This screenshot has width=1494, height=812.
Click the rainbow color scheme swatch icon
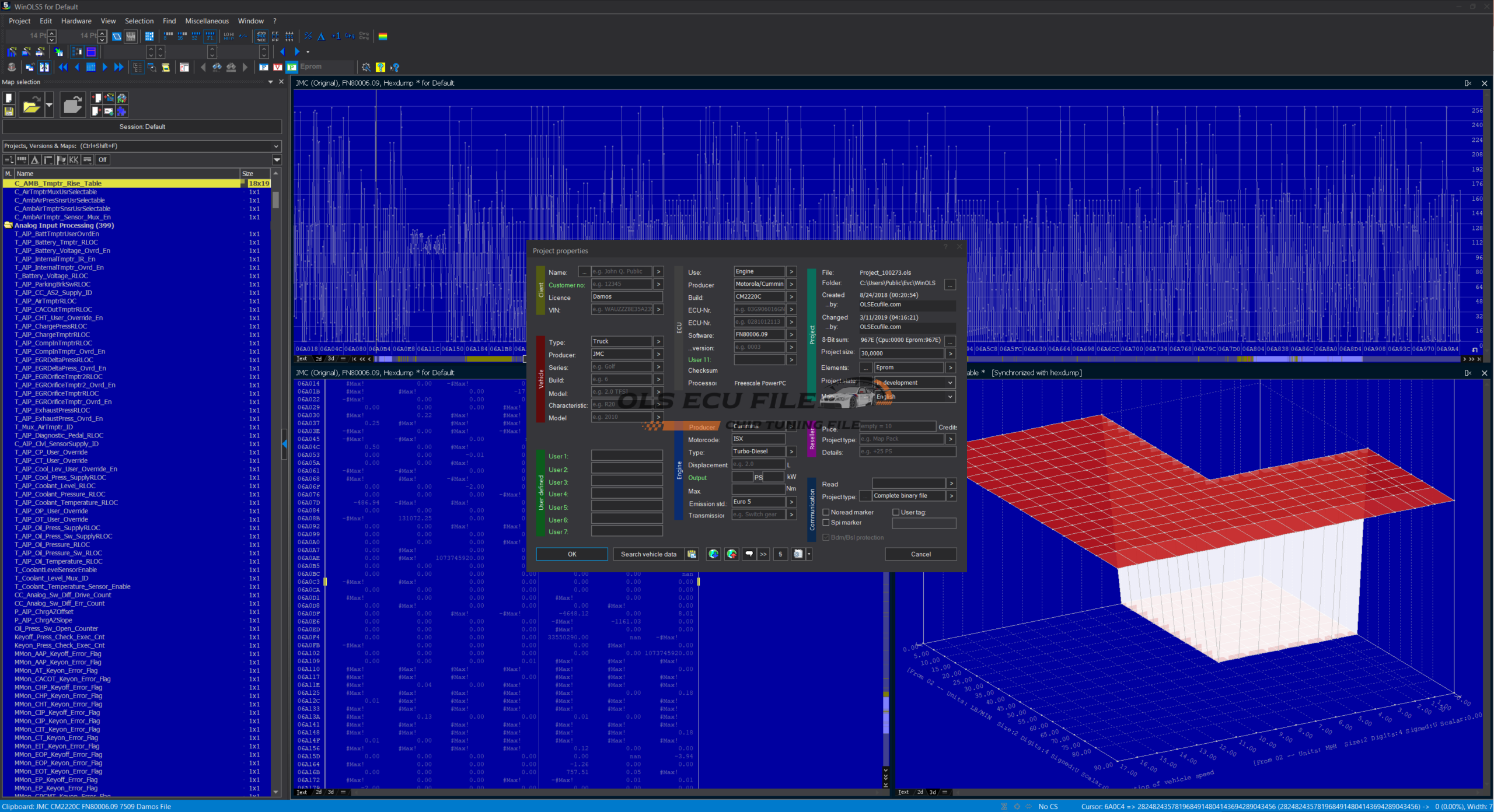[383, 36]
